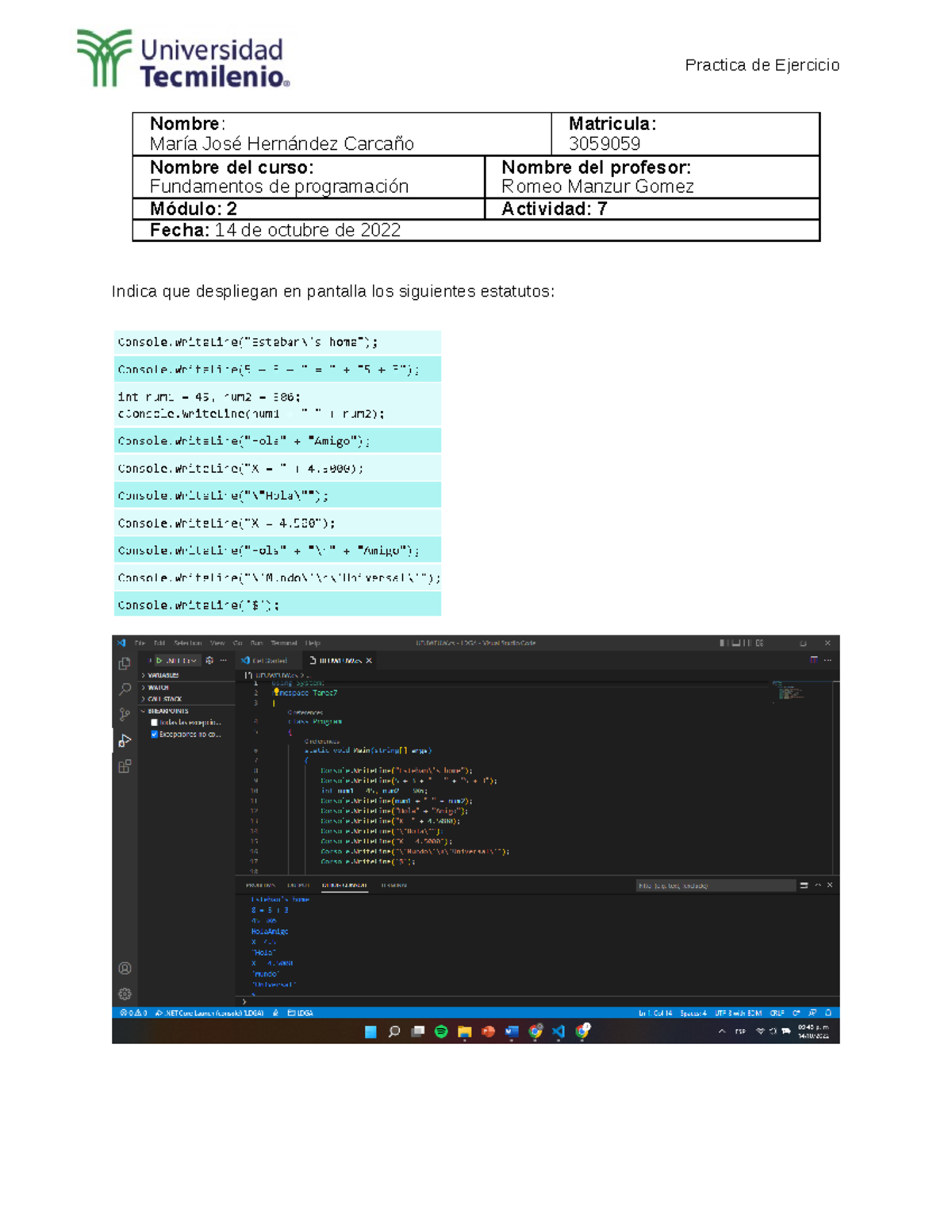Open Spotify from the Windows taskbar

(x=441, y=1031)
